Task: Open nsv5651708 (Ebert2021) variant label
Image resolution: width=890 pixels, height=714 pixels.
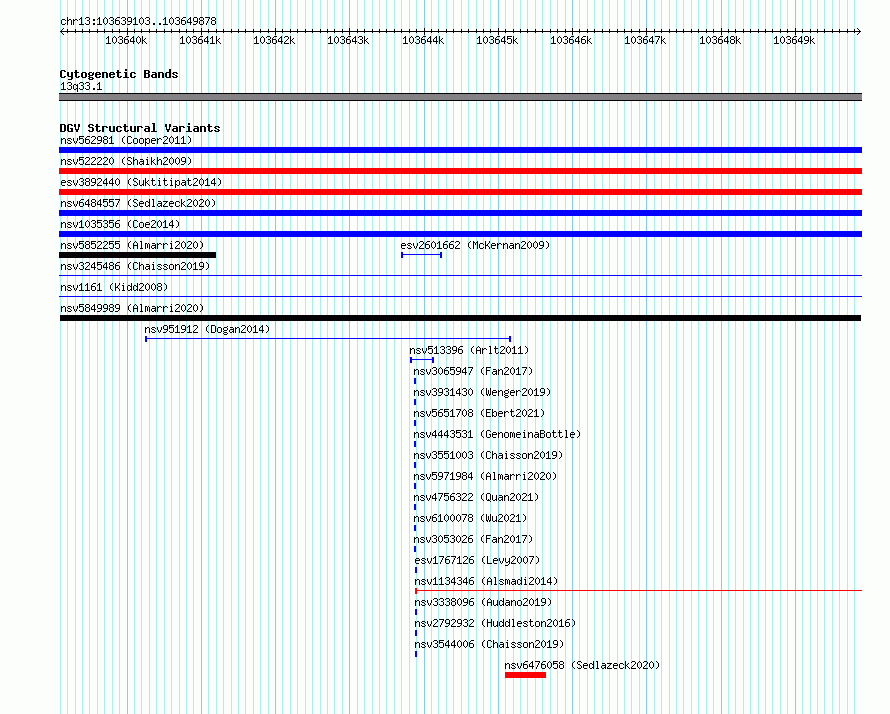Action: (x=479, y=413)
